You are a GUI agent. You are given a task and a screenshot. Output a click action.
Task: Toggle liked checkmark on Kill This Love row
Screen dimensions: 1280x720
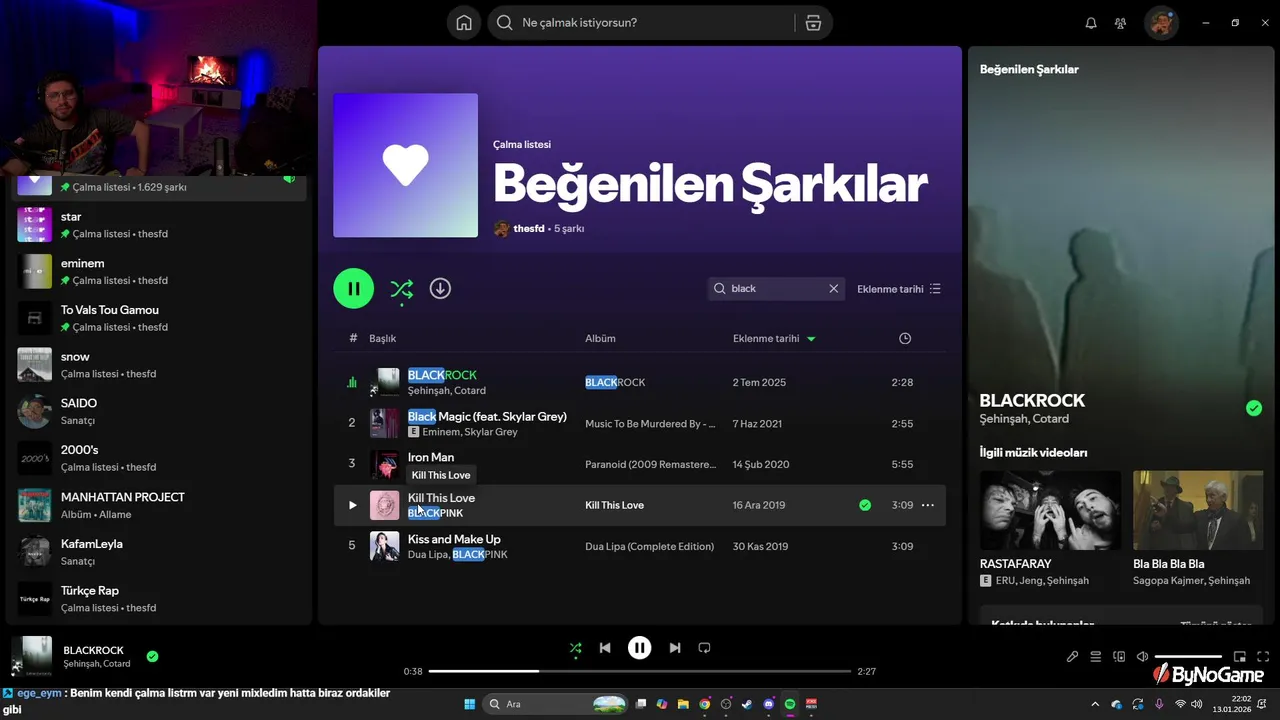coord(865,506)
